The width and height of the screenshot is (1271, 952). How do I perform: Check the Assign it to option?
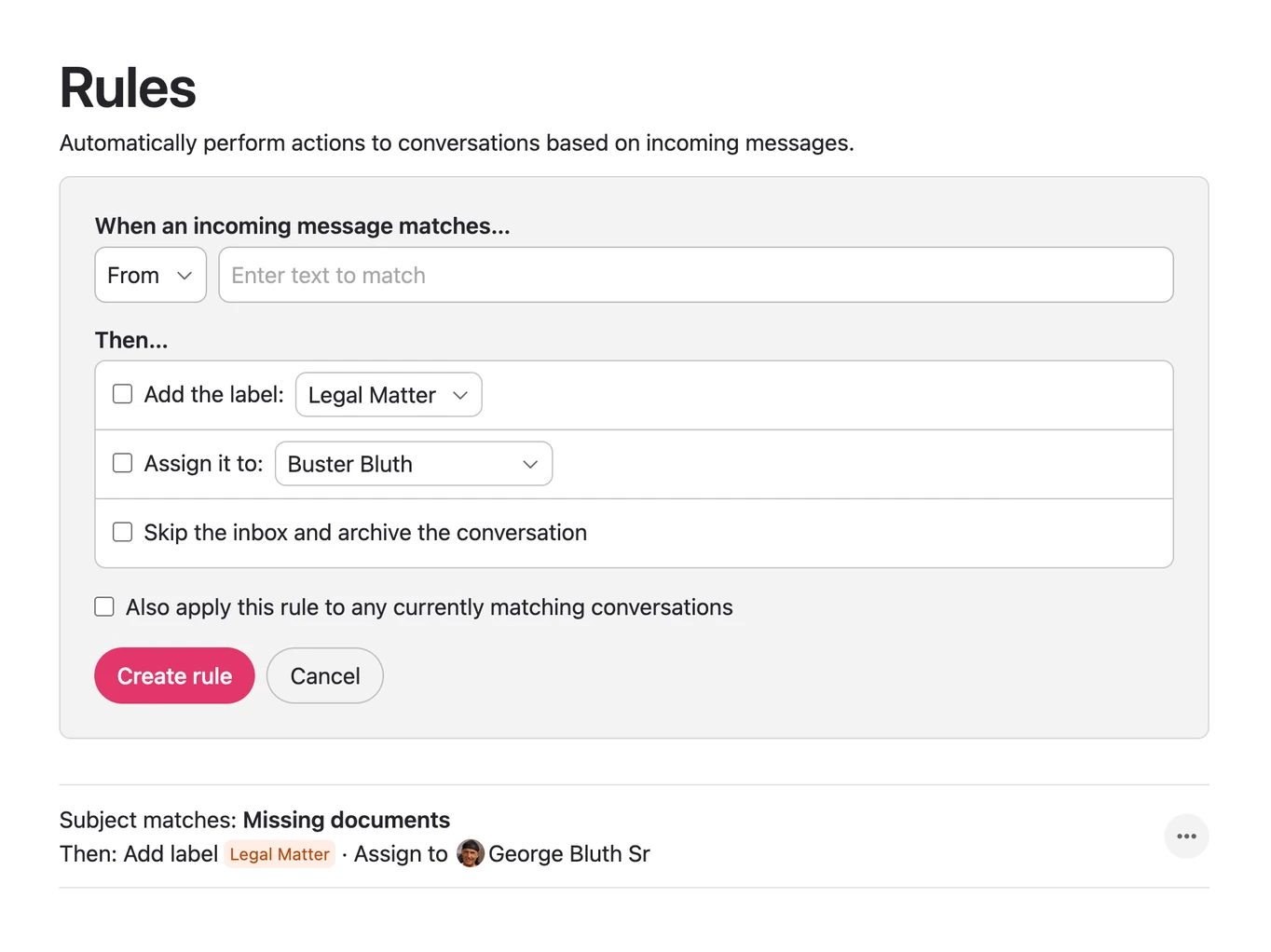click(x=122, y=463)
